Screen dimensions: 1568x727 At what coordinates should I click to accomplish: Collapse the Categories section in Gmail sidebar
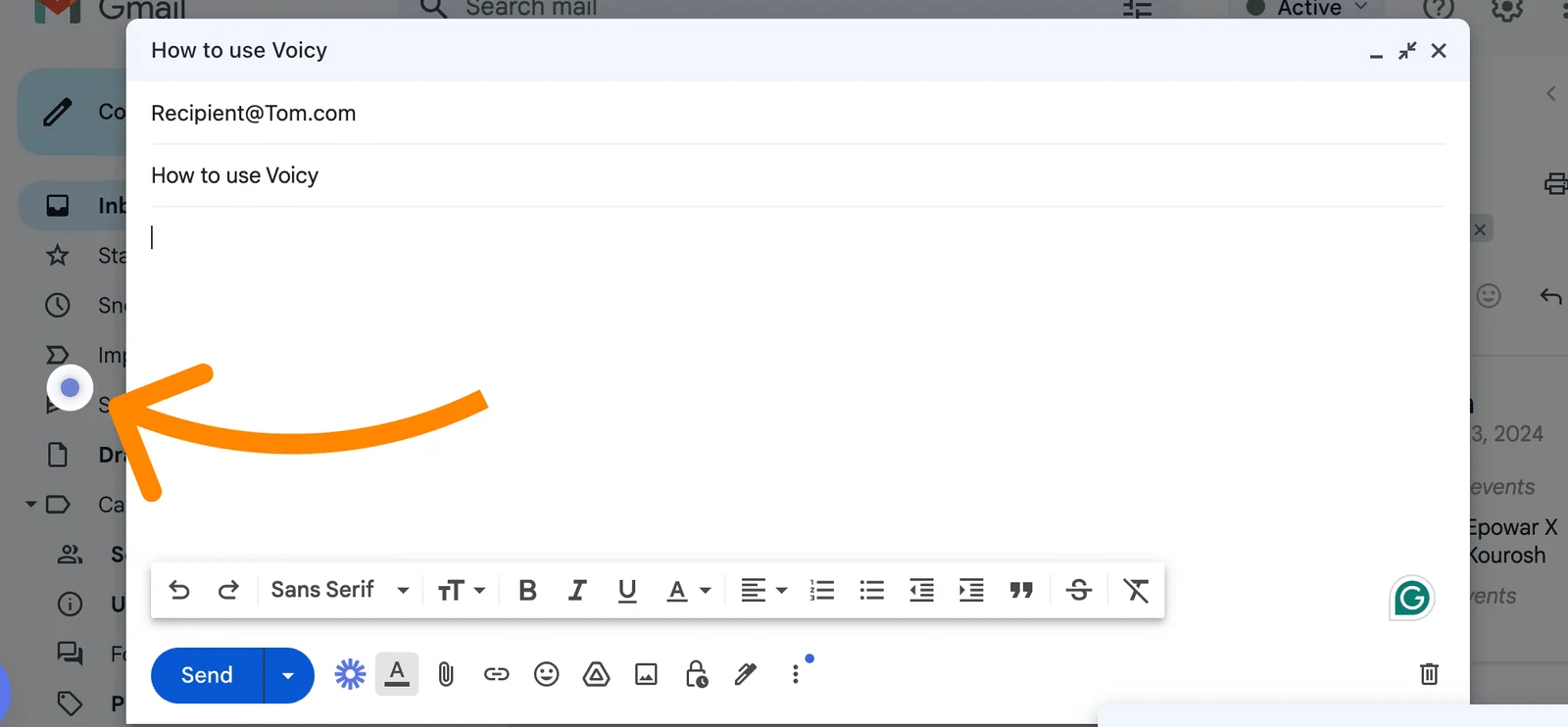click(x=30, y=505)
